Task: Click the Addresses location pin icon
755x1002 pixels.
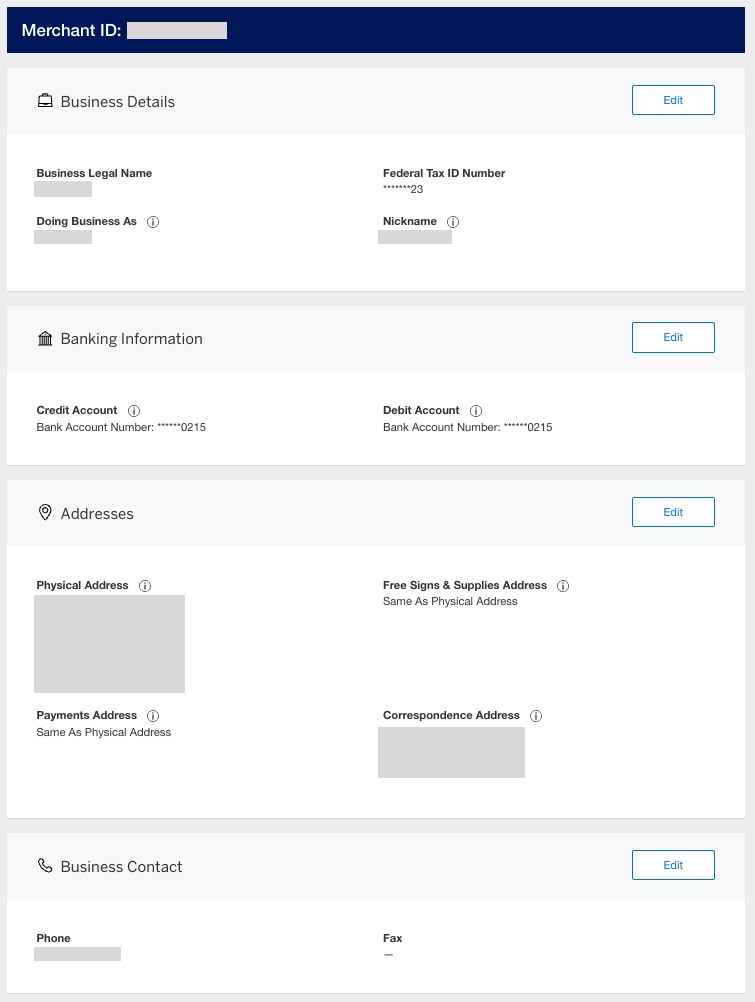Action: tap(45, 512)
